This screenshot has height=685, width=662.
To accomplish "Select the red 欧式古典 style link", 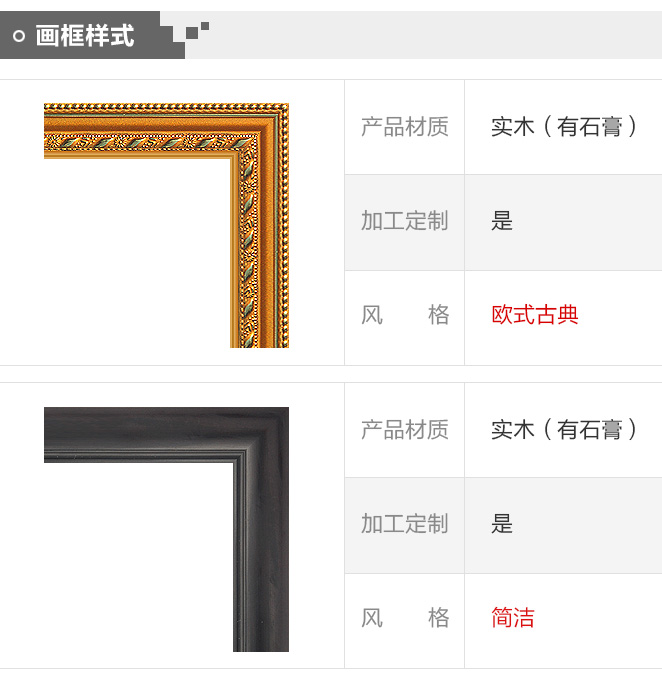I will pyautogui.click(x=535, y=315).
